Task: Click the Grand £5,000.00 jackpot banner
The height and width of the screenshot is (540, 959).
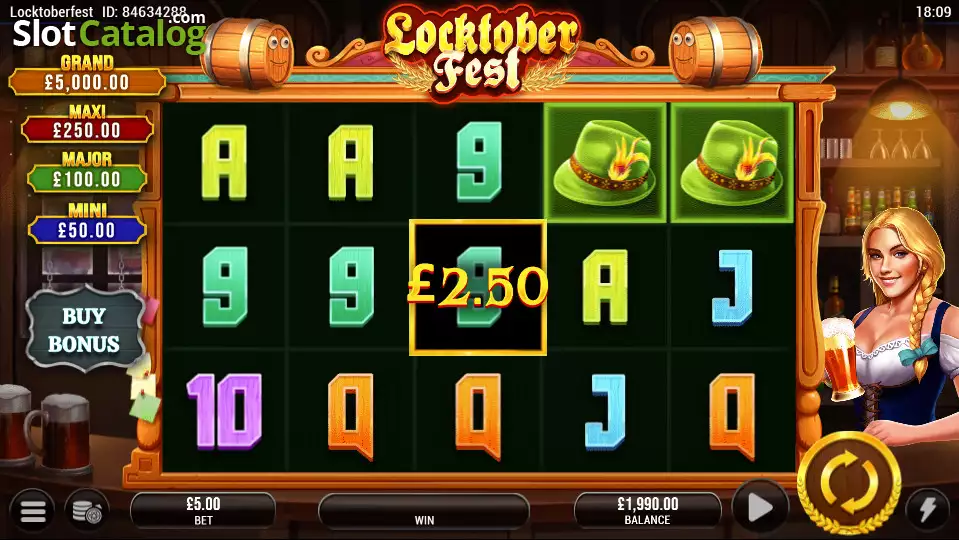Action: click(87, 75)
